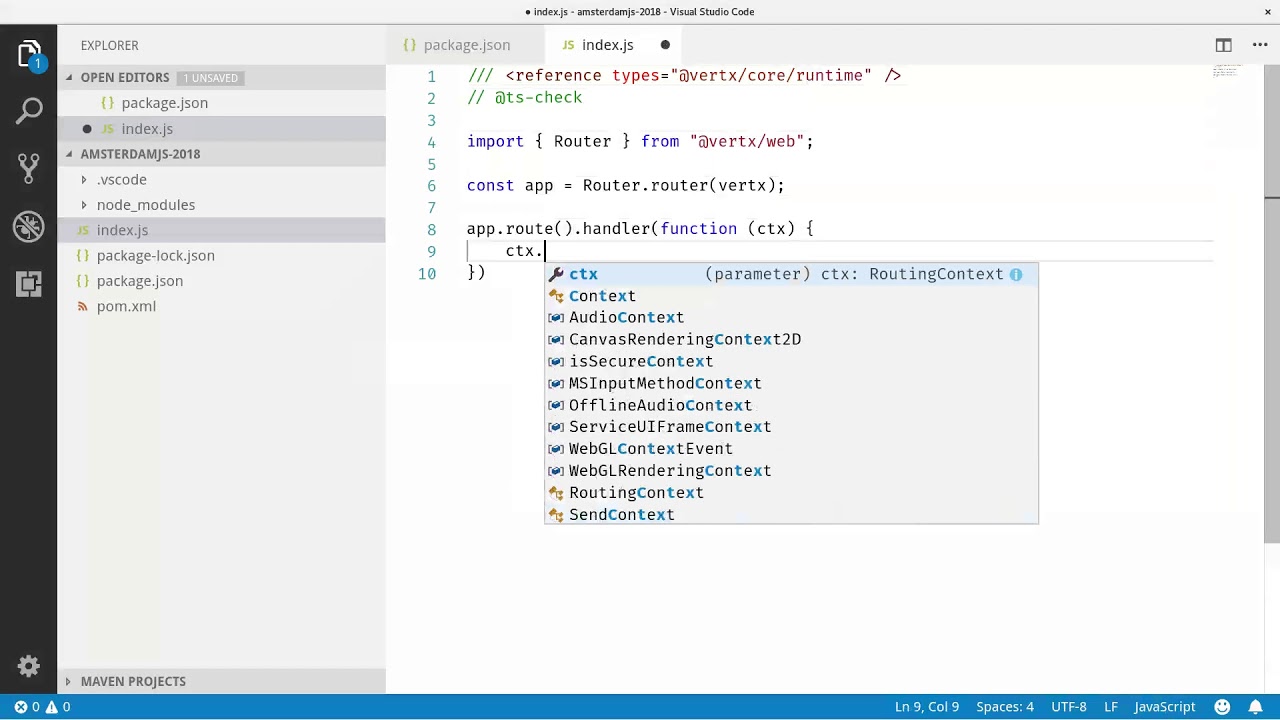This screenshot has height=720, width=1280.
Task: Choose RoutingContext suggestion
Action: coord(791,493)
